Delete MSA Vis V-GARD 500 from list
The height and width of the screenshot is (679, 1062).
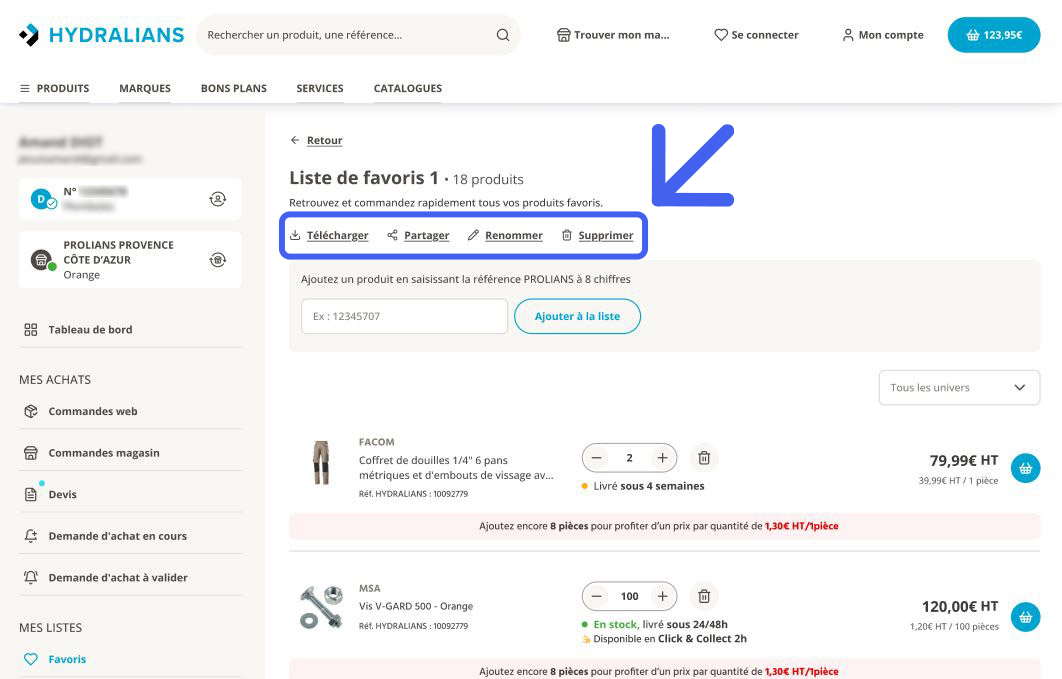pos(704,596)
